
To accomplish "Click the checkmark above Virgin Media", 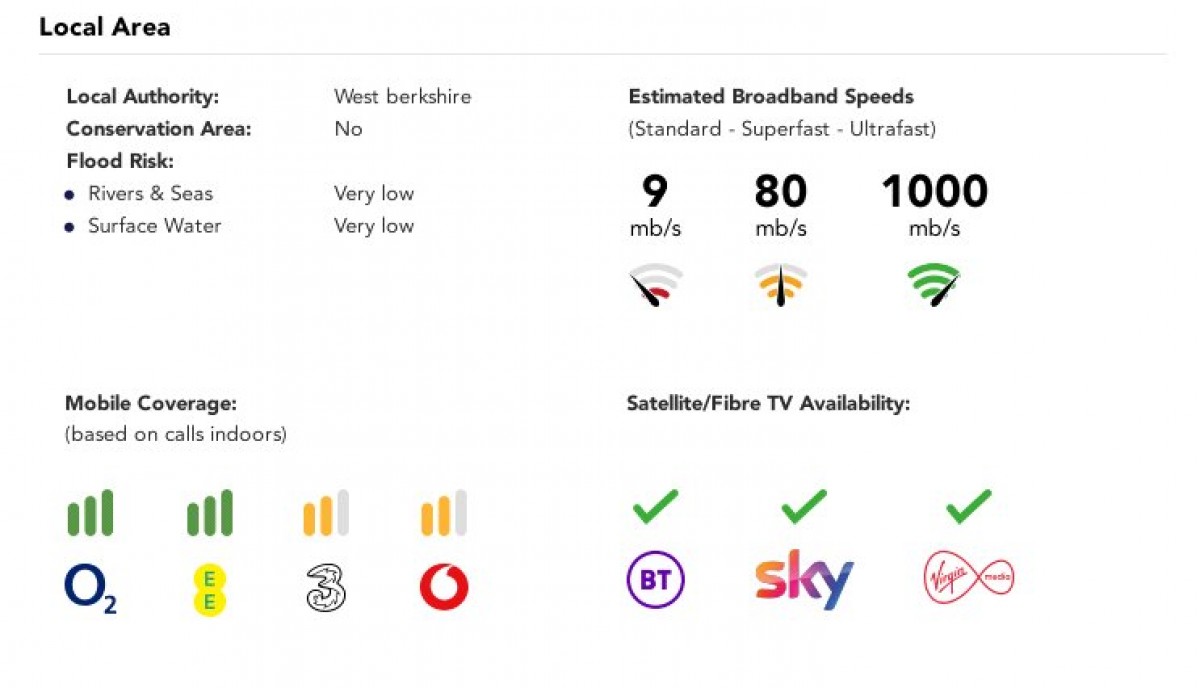I will [968, 506].
